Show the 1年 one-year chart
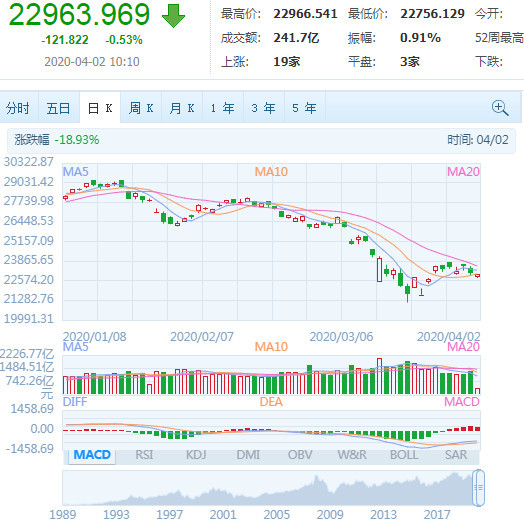 [x=223, y=108]
